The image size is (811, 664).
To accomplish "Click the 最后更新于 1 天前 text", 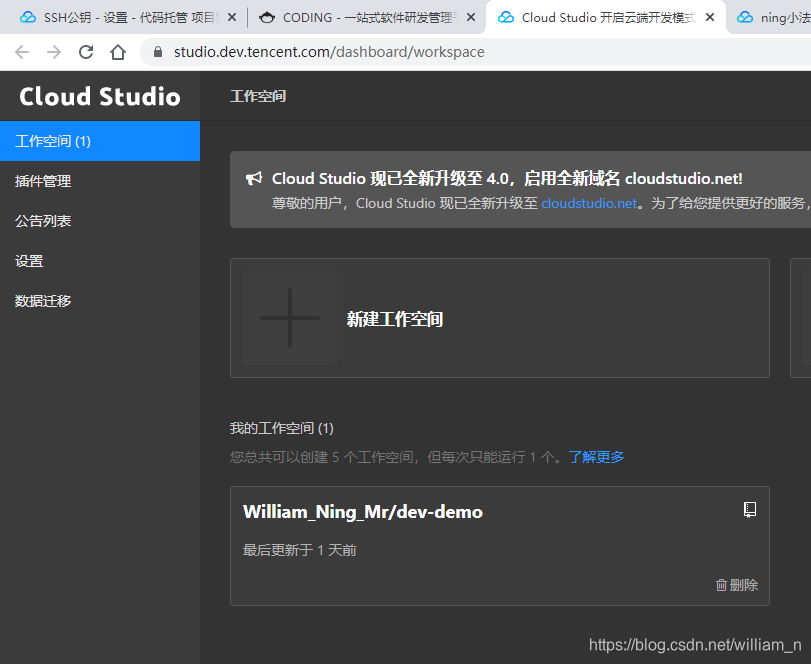I will point(299,550).
